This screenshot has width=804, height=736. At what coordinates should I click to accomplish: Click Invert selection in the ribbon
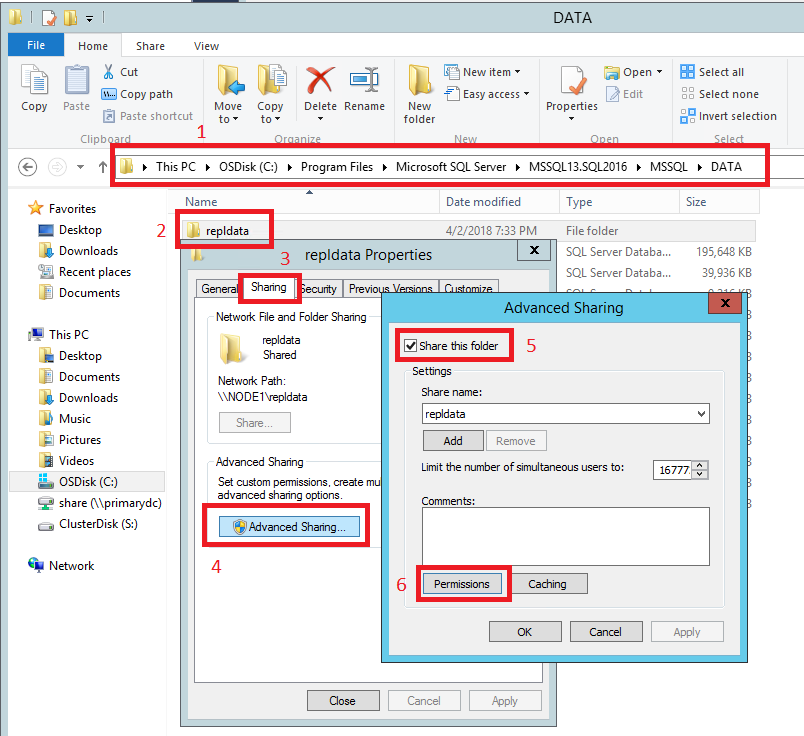pos(728,116)
